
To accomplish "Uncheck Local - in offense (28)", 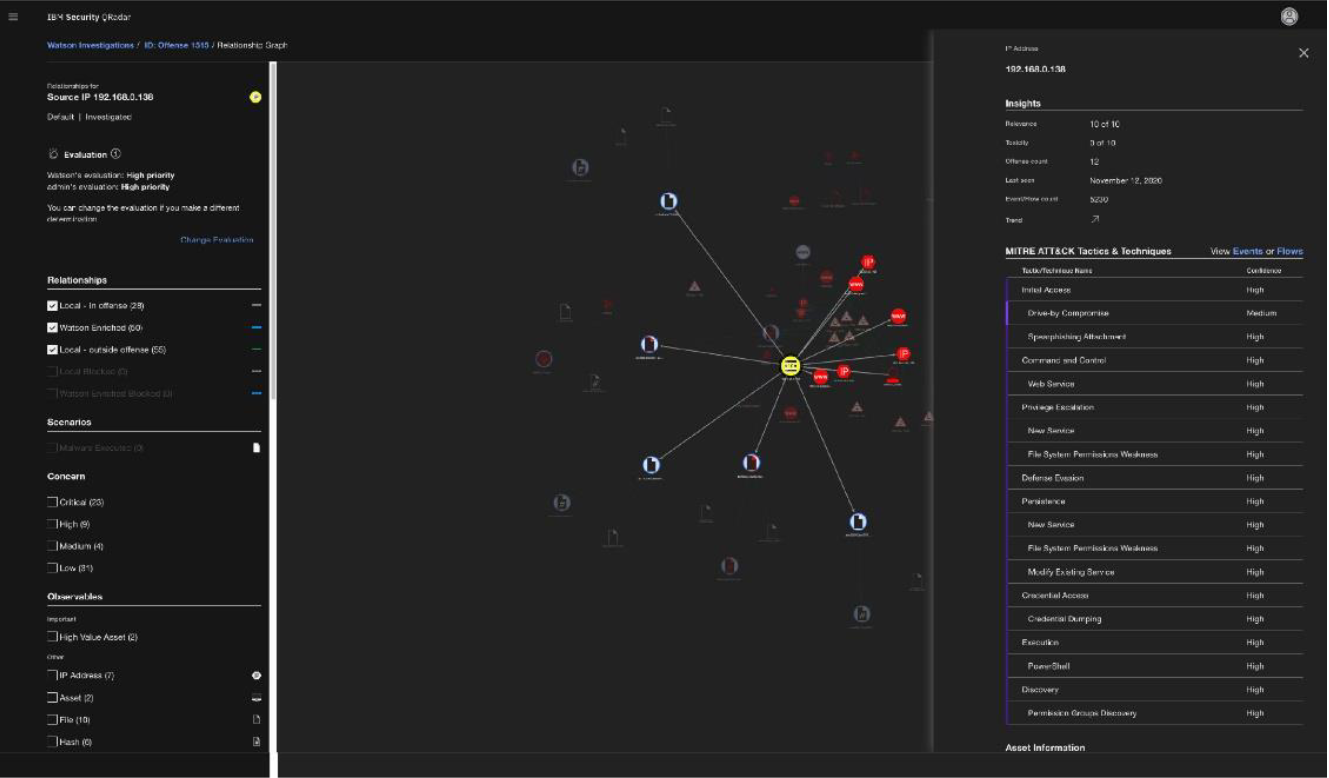I will click(x=52, y=305).
